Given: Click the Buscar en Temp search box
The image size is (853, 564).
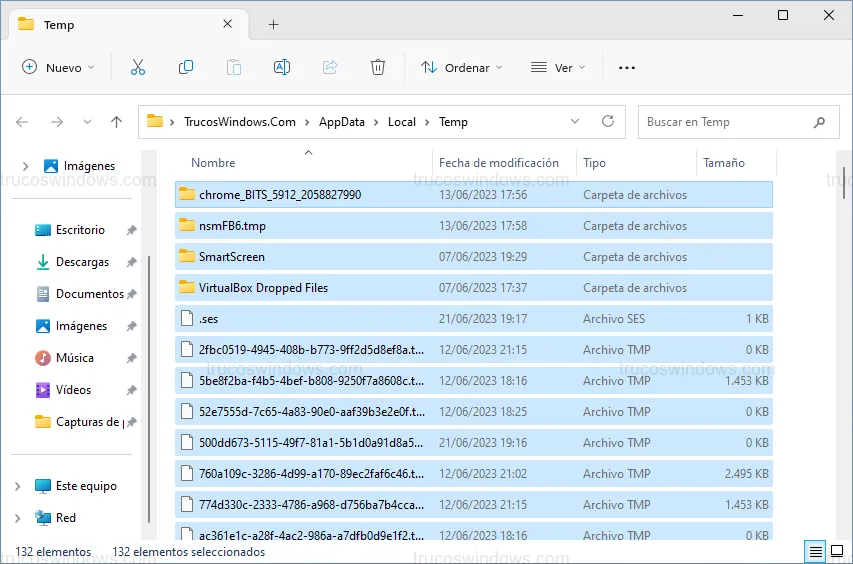Looking at the screenshot, I should point(725,122).
